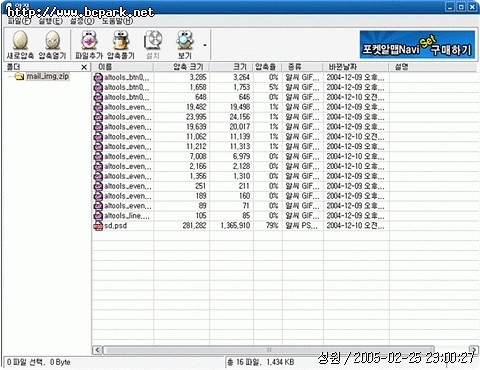The height and width of the screenshot is (370, 480).
Task: Sort by the 종류 column header
Action: [x=303, y=67]
